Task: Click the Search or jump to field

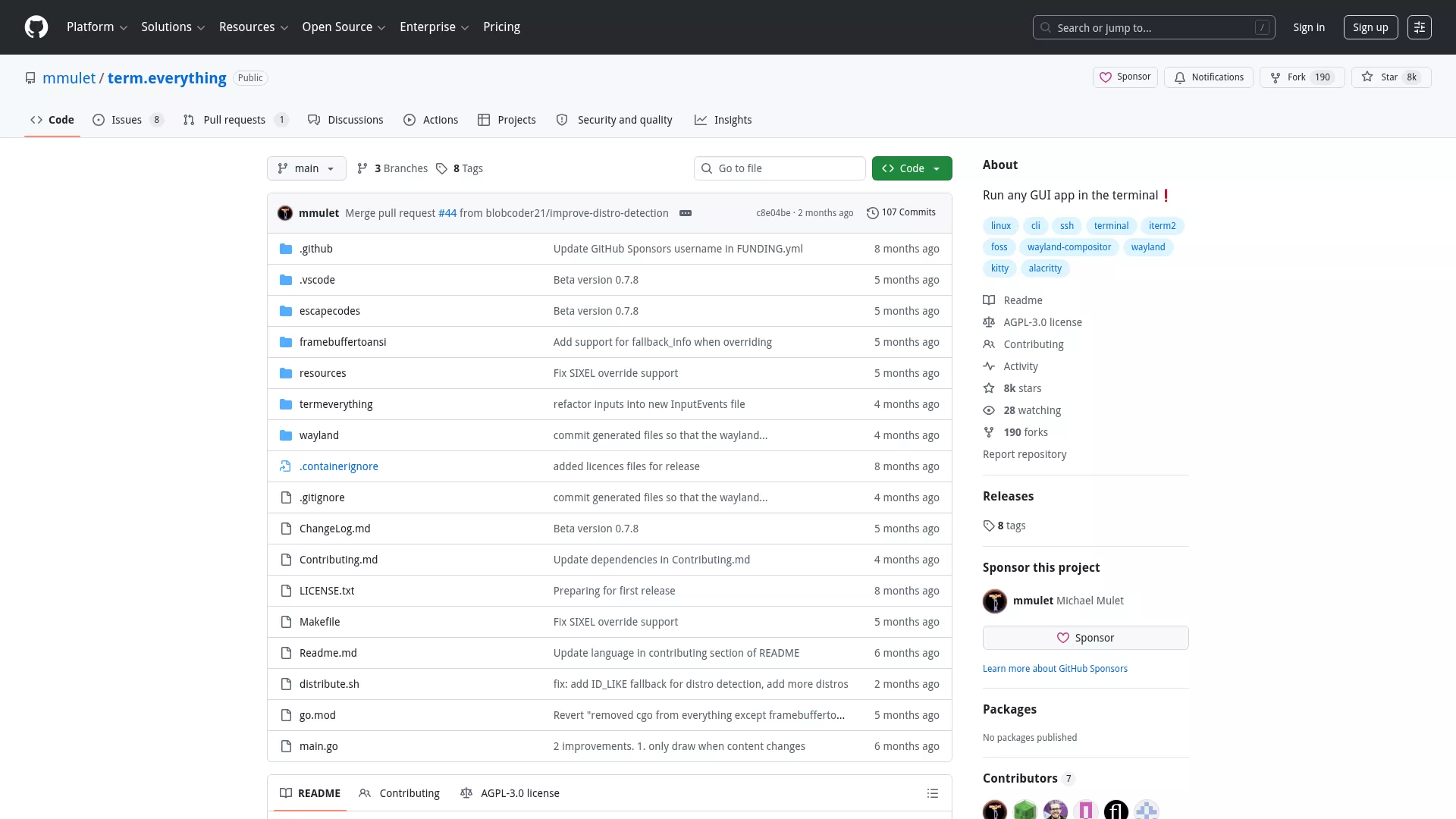Action: click(1154, 27)
